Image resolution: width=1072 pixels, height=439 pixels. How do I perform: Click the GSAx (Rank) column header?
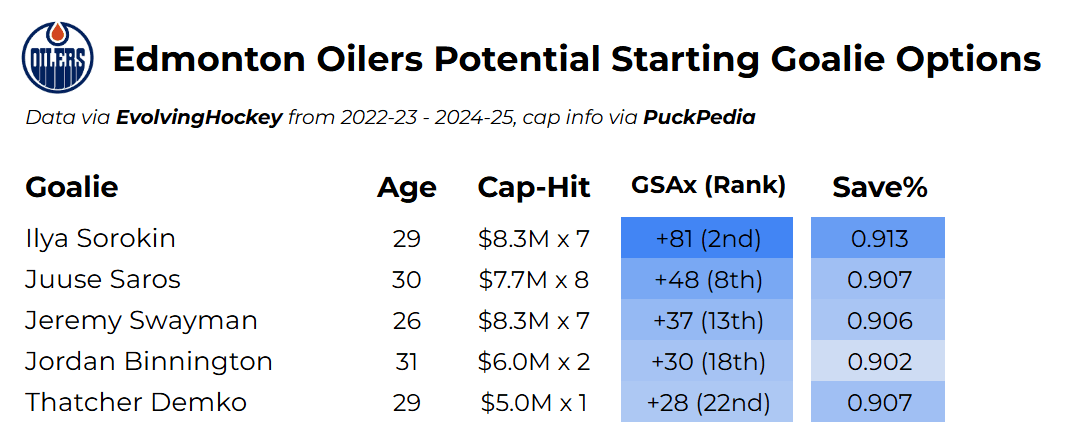(708, 186)
